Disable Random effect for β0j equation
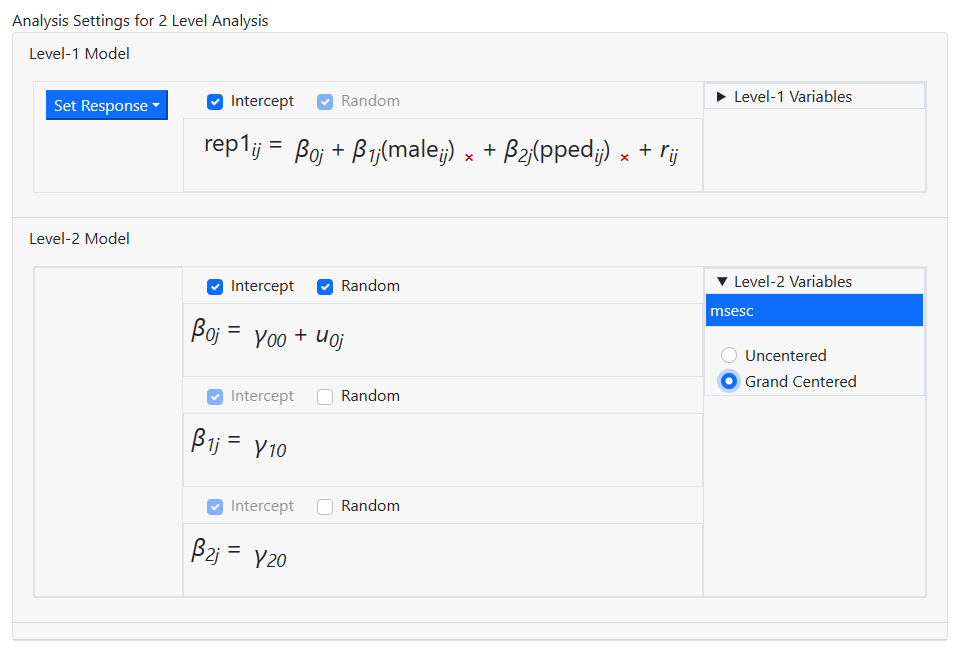Screen dimensions: 958x650 click(x=325, y=286)
